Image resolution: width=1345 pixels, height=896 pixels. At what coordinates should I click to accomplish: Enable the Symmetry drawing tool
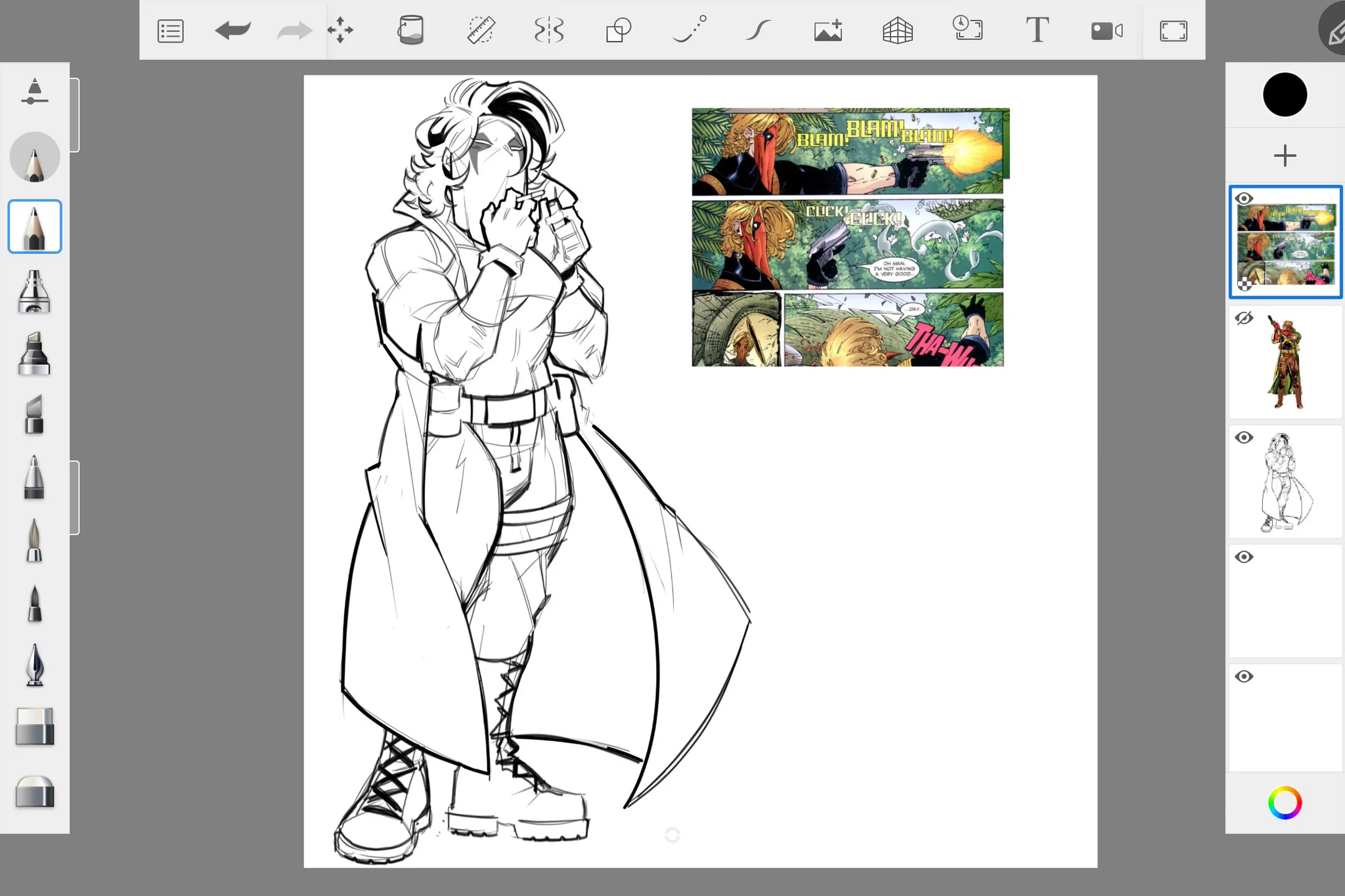[549, 30]
